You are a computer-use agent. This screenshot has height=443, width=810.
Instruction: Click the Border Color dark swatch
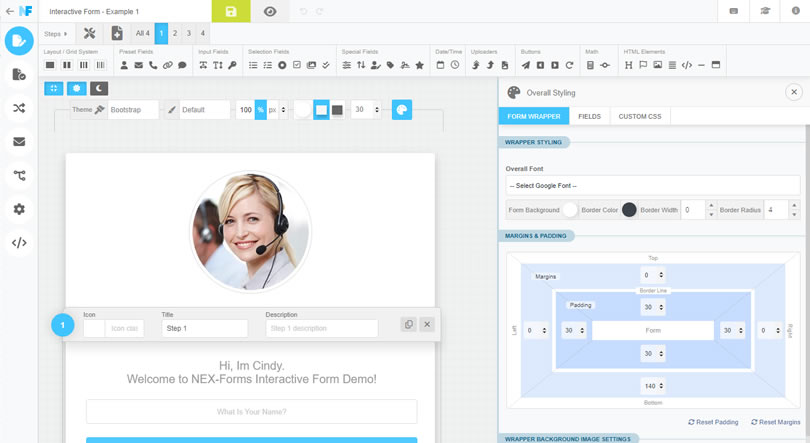click(x=629, y=210)
